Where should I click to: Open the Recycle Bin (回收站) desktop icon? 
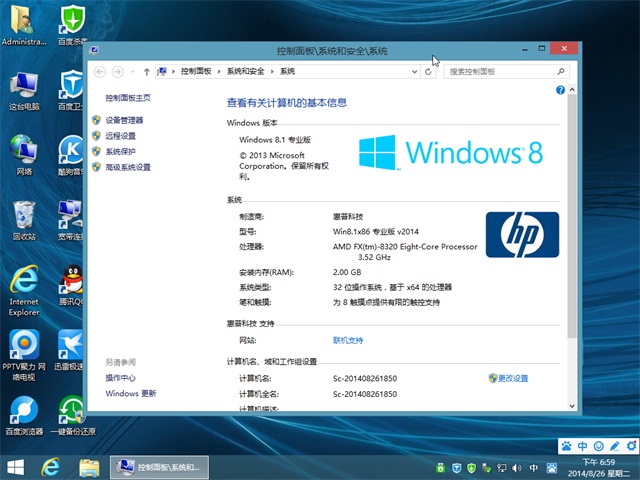24,217
